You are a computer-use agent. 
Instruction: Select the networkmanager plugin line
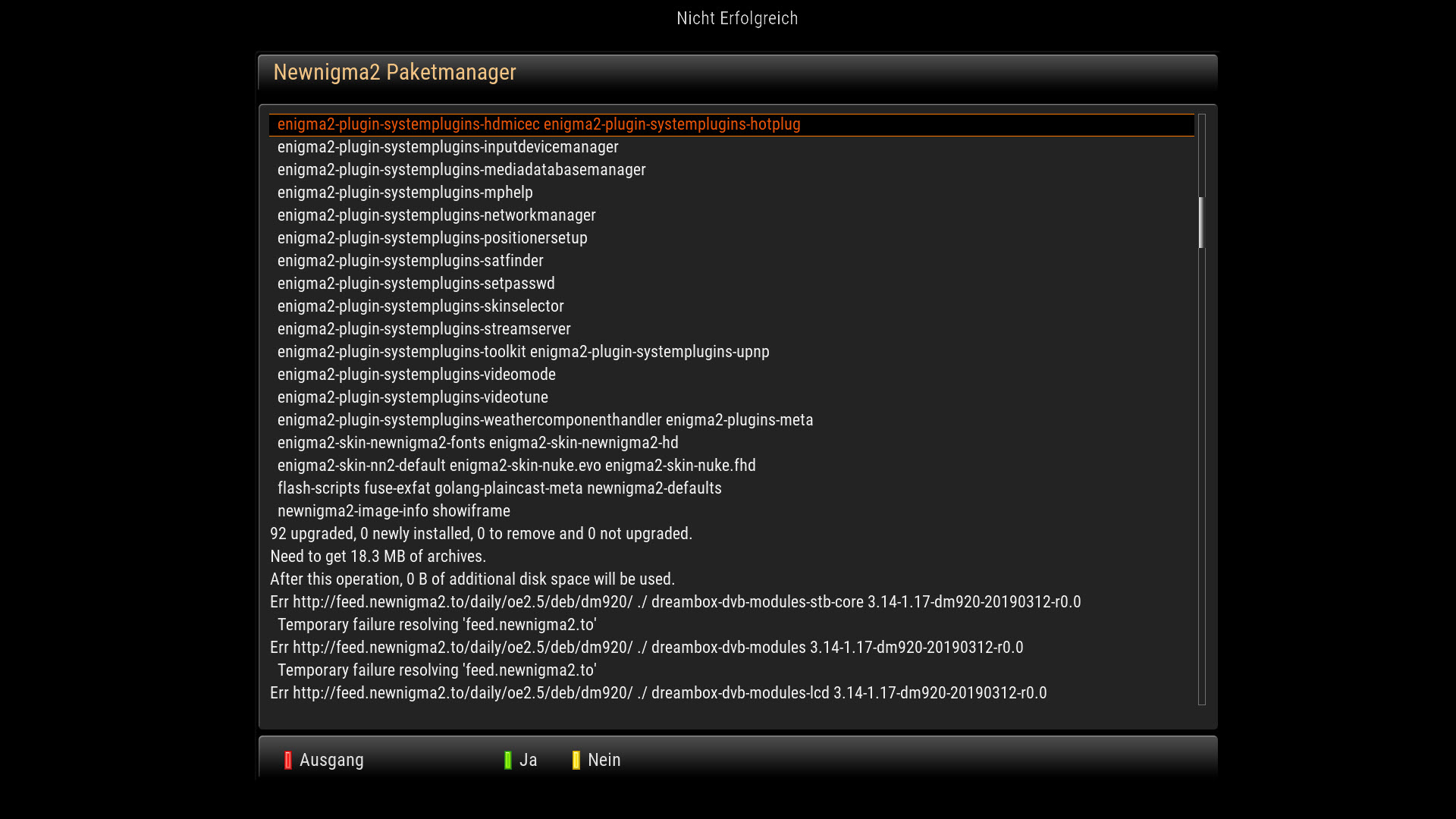pos(436,215)
